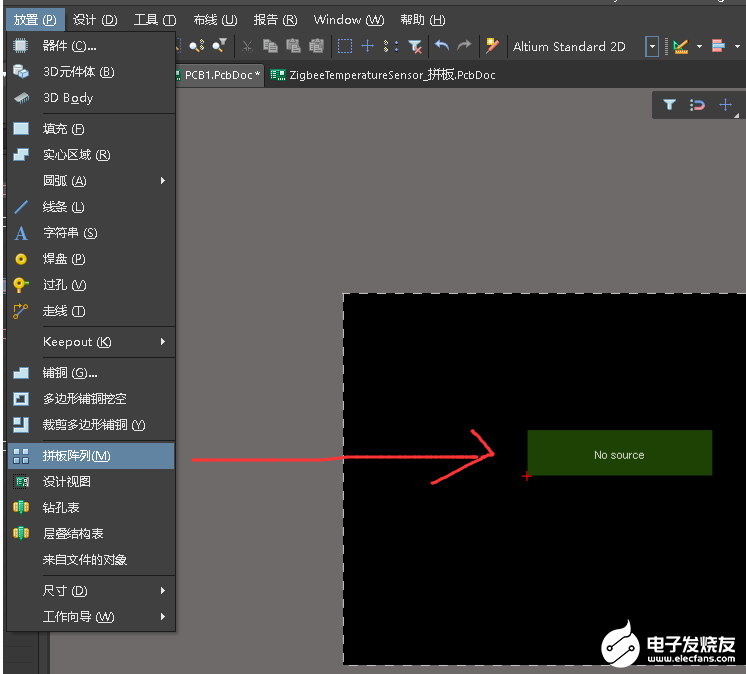This screenshot has width=746, height=674.
Task: Open the 工具 (T) menu
Action: click(155, 20)
